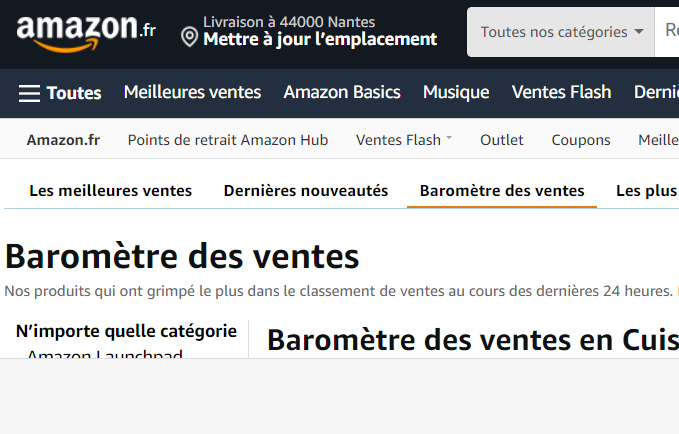Open the Coupons link

tap(581, 140)
